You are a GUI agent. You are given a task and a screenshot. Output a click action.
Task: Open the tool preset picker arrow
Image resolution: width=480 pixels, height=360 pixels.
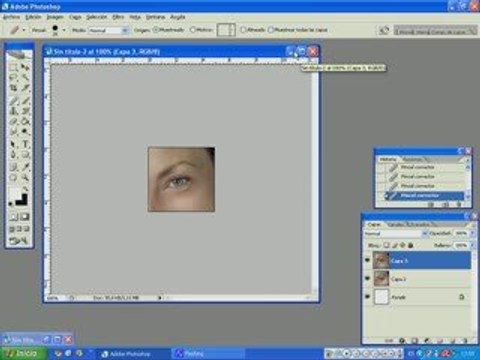[24, 30]
